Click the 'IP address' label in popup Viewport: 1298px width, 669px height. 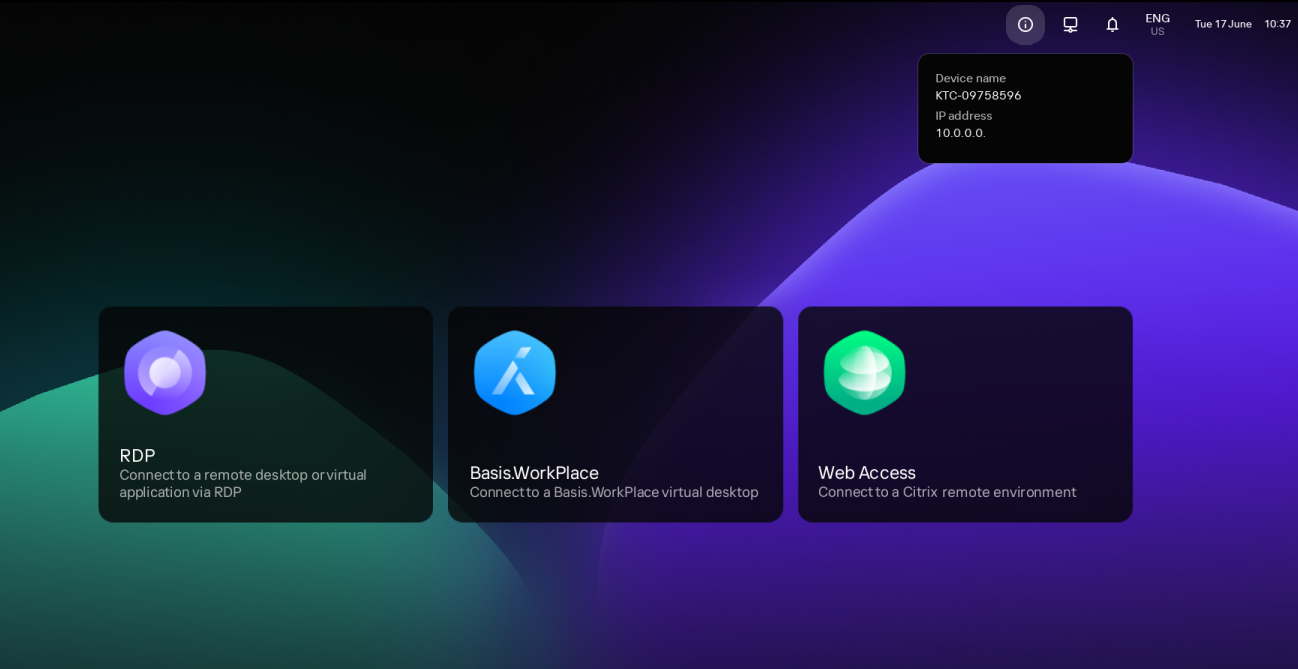963,116
